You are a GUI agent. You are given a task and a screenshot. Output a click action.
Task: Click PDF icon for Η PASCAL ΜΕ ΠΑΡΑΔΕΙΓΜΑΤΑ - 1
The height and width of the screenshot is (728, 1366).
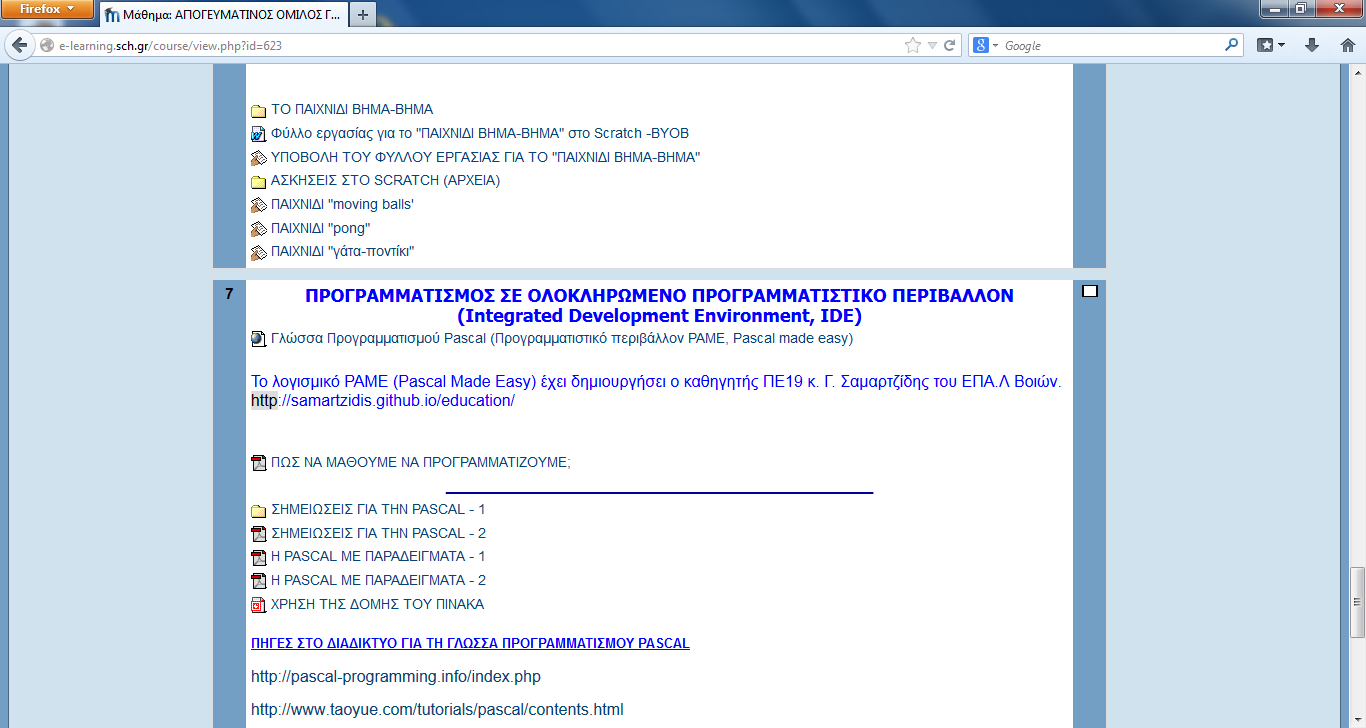(258, 557)
